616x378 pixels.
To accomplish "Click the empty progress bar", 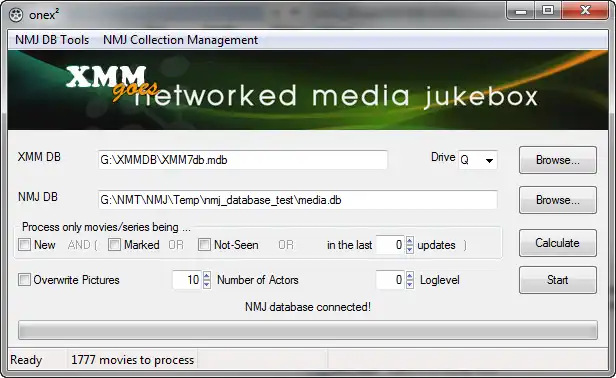I will point(308,330).
